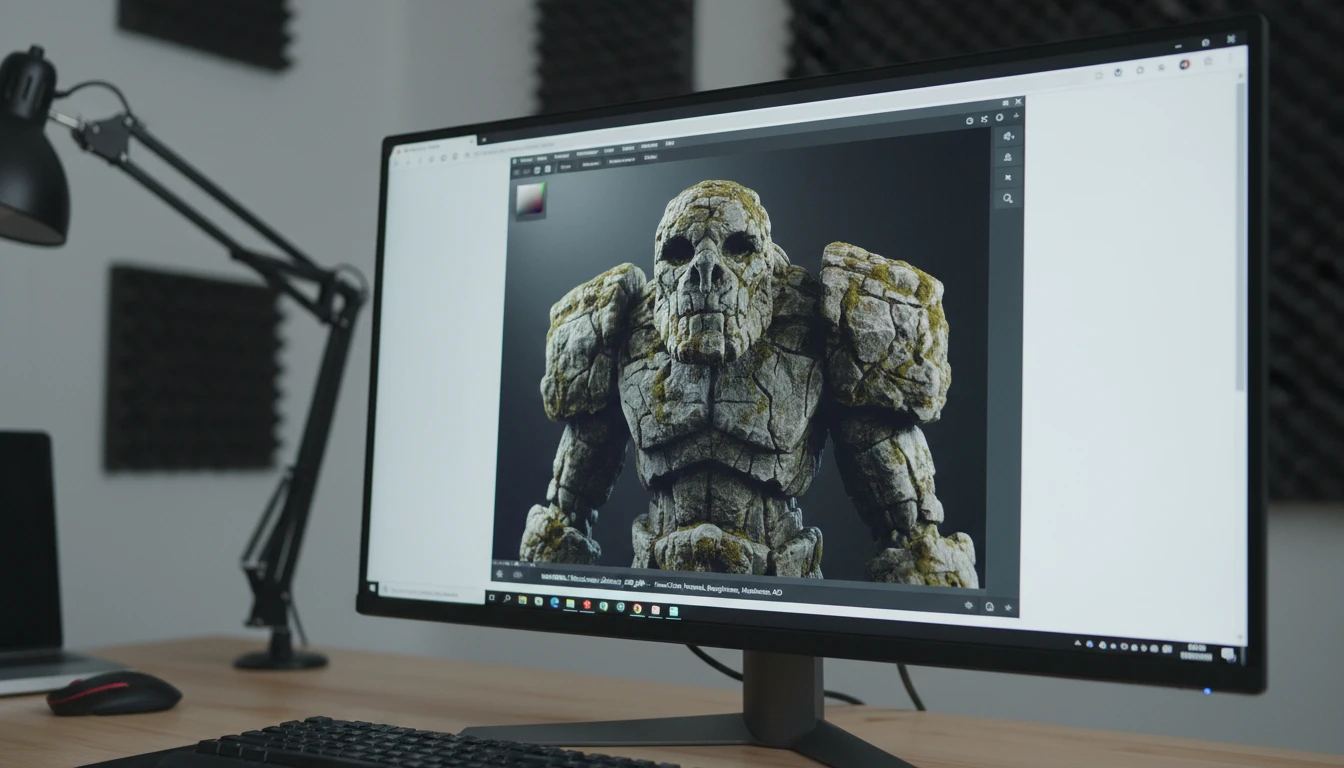This screenshot has height=768, width=1344.
Task: Click the round icon beside the bottom-right star
Action: (990, 607)
